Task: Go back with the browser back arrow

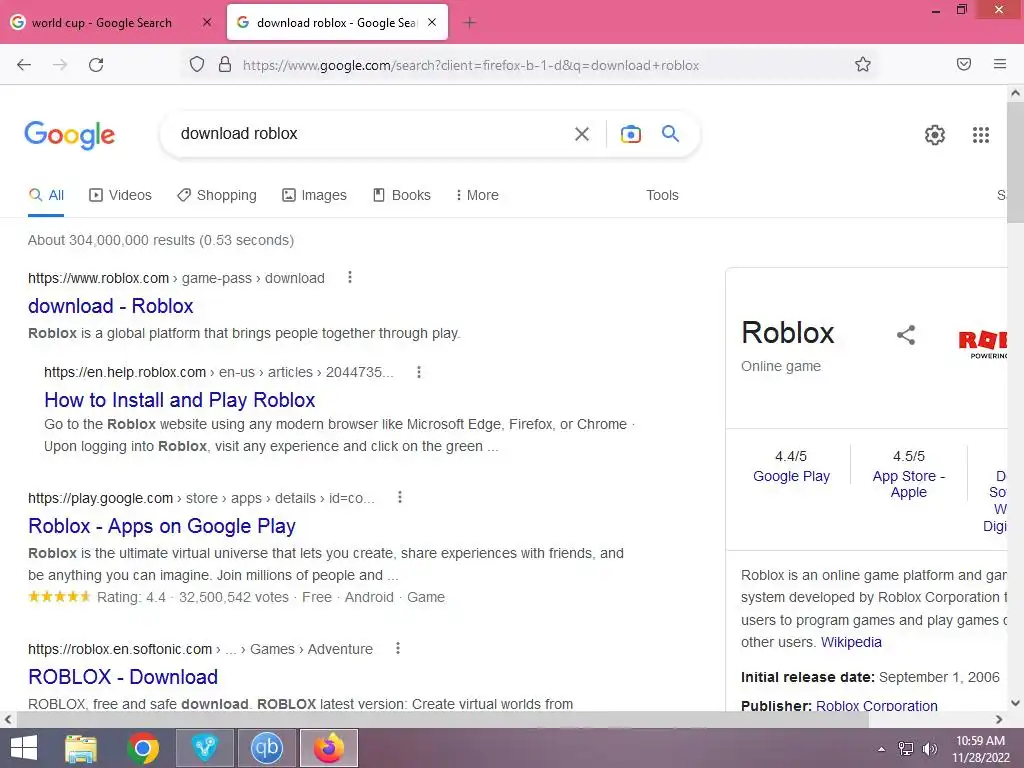Action: click(x=24, y=65)
